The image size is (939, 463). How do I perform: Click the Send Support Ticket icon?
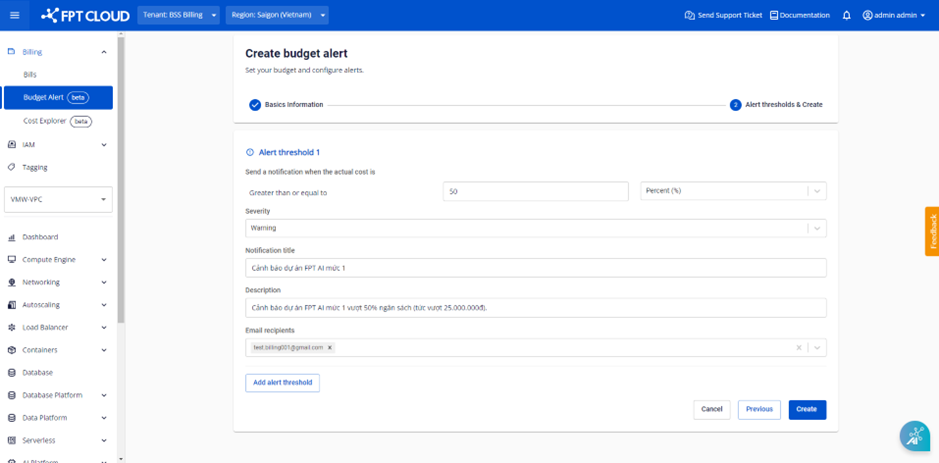[x=689, y=15]
